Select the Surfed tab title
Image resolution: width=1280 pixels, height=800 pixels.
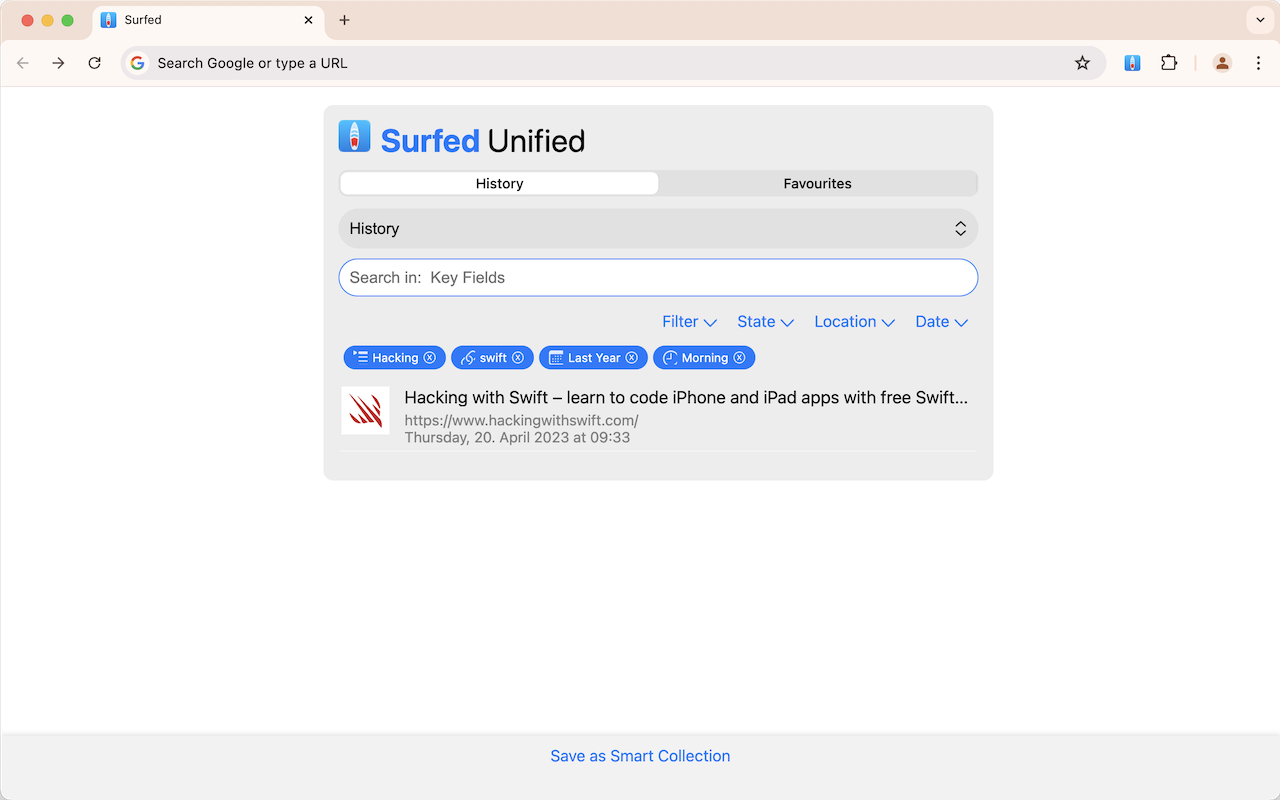click(x=143, y=20)
